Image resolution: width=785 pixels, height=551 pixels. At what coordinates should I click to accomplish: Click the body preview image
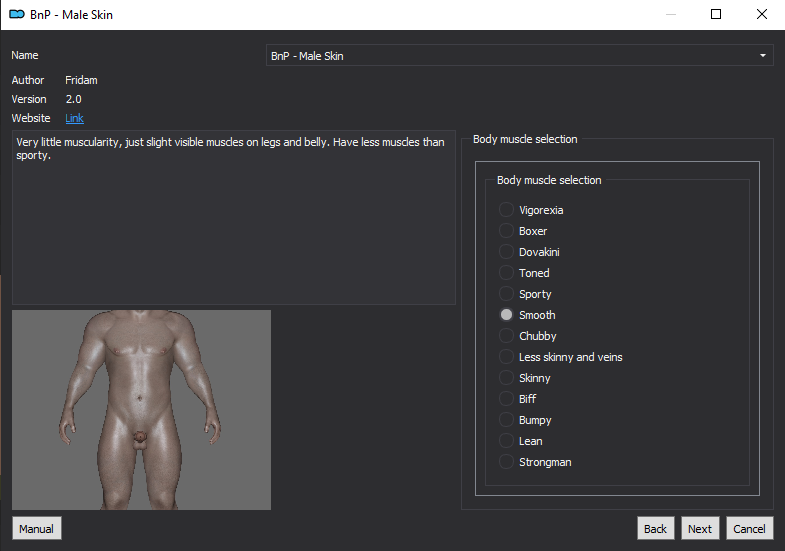(141, 410)
